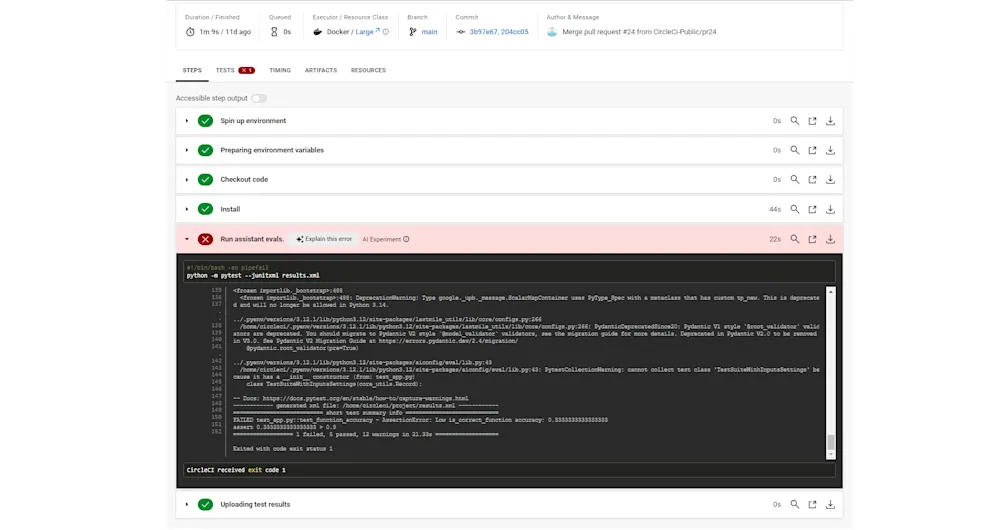1003x530 pixels.
Task: Click the pytest command line text
Action: click(253, 276)
